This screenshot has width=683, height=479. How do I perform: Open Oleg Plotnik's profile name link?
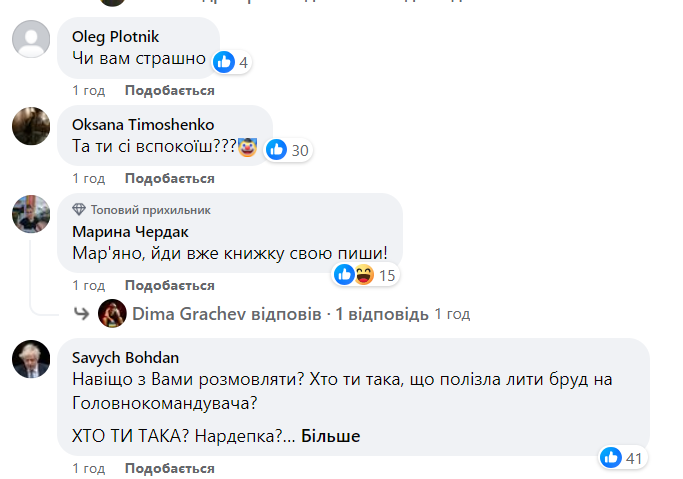click(x=114, y=37)
